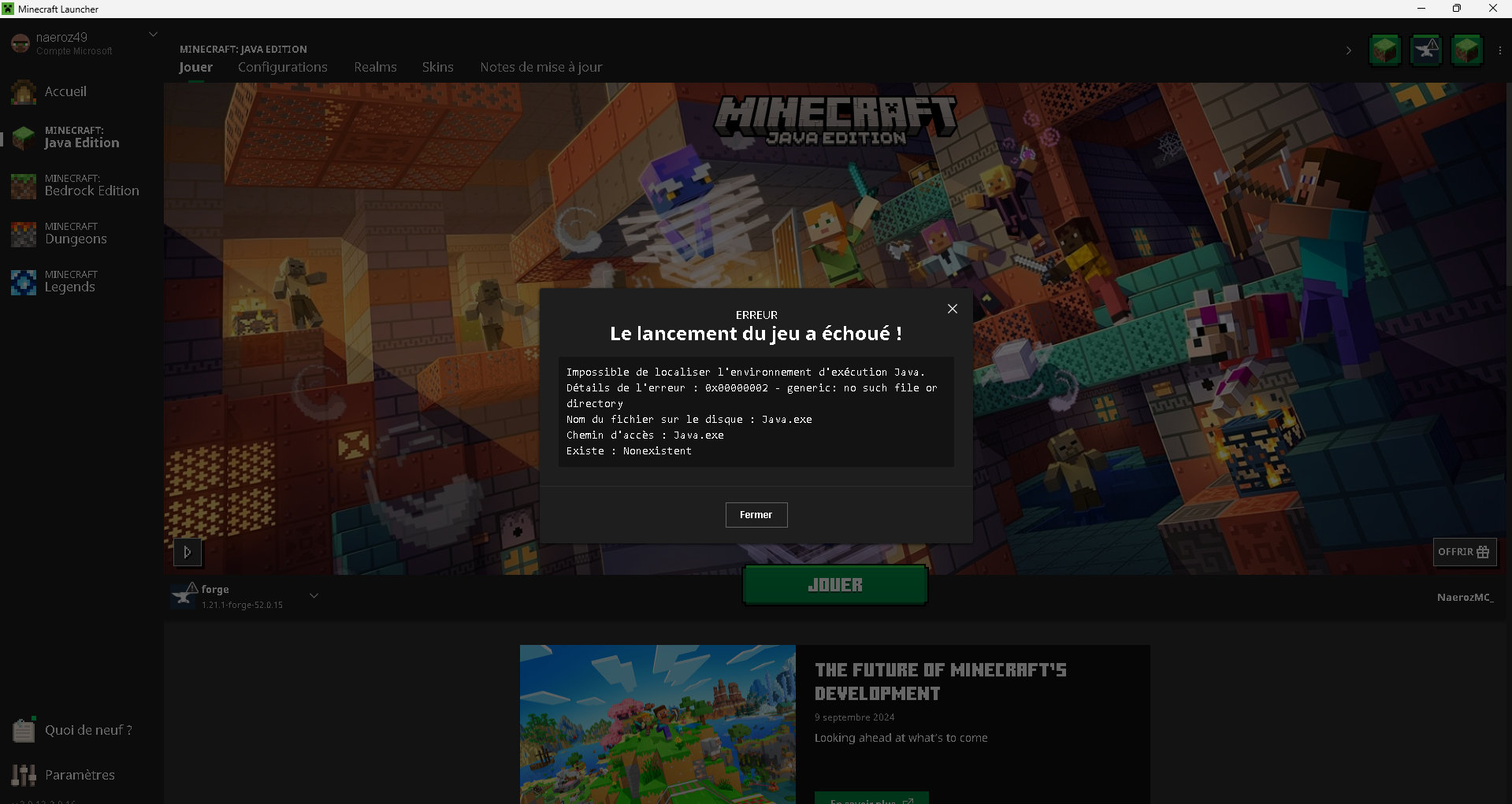The image size is (1512, 804).
Task: Select the forge 1.21.1-forge-52.0.15 installation
Action: (244, 596)
